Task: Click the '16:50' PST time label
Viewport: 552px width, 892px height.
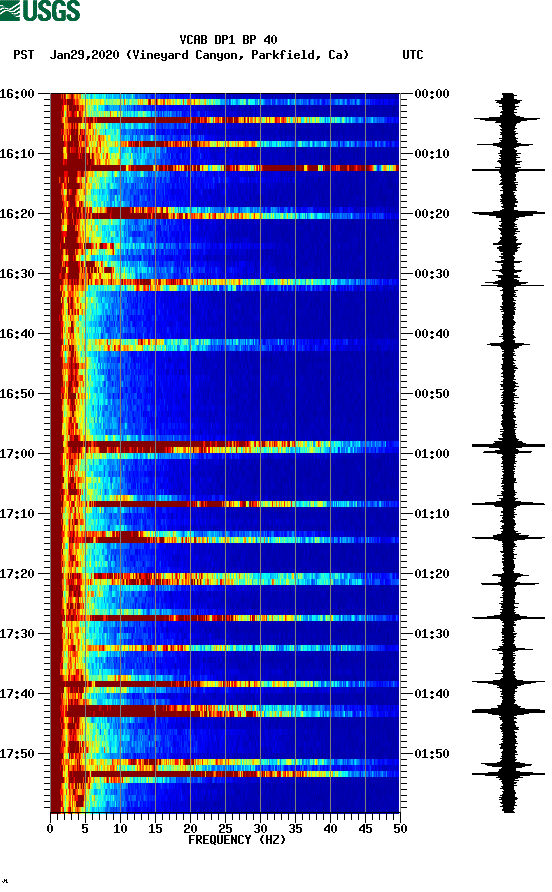Action: click(17, 394)
